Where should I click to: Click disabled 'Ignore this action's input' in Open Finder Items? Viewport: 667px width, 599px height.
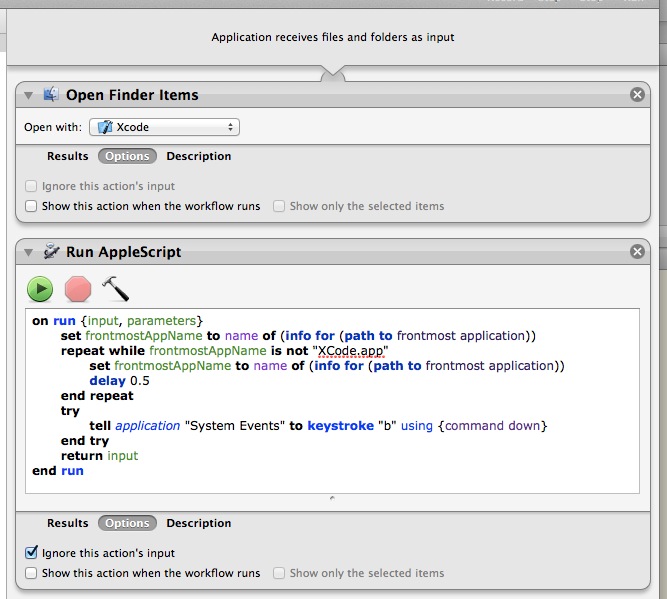point(31,186)
